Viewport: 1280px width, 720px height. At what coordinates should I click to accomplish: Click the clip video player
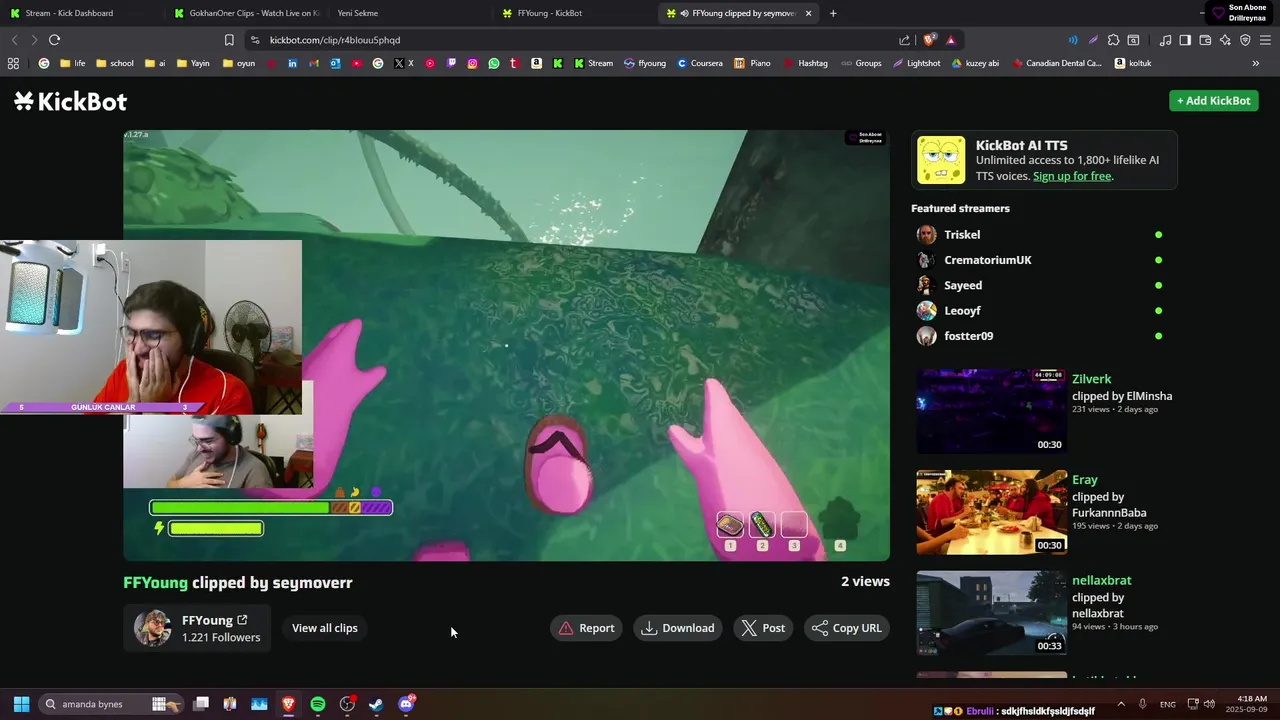click(506, 345)
